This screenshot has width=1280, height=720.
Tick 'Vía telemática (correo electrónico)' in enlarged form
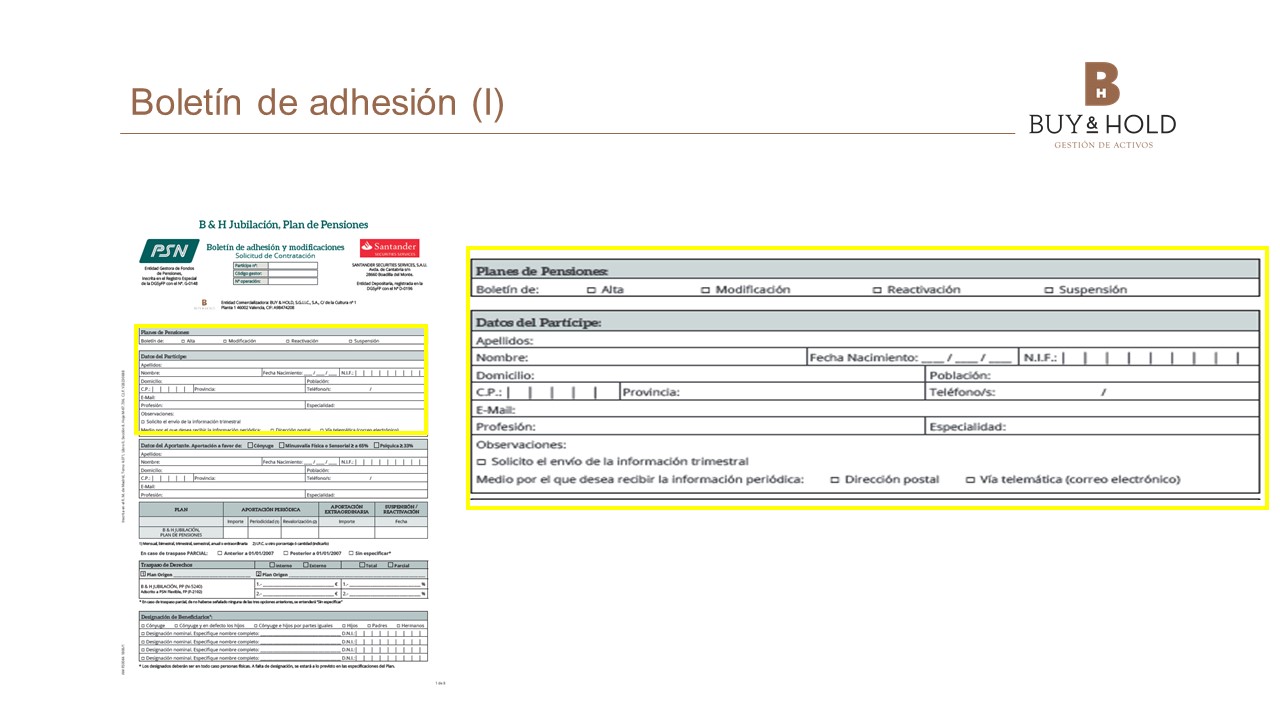pos(970,480)
